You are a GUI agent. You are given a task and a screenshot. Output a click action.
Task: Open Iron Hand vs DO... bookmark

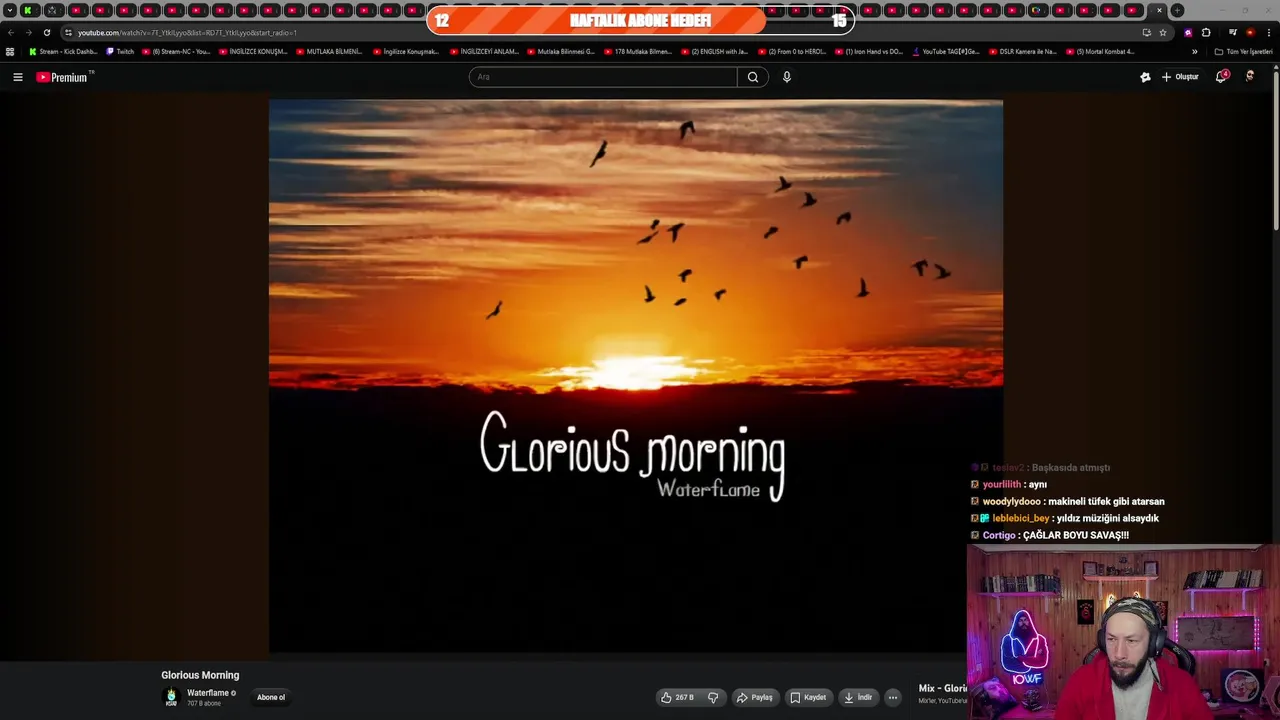pos(868,51)
